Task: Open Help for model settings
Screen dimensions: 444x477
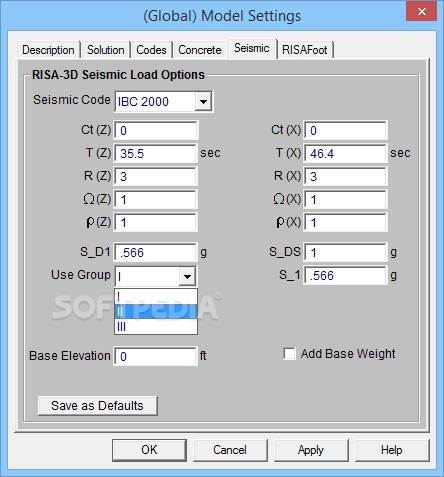Action: pyautogui.click(x=392, y=450)
